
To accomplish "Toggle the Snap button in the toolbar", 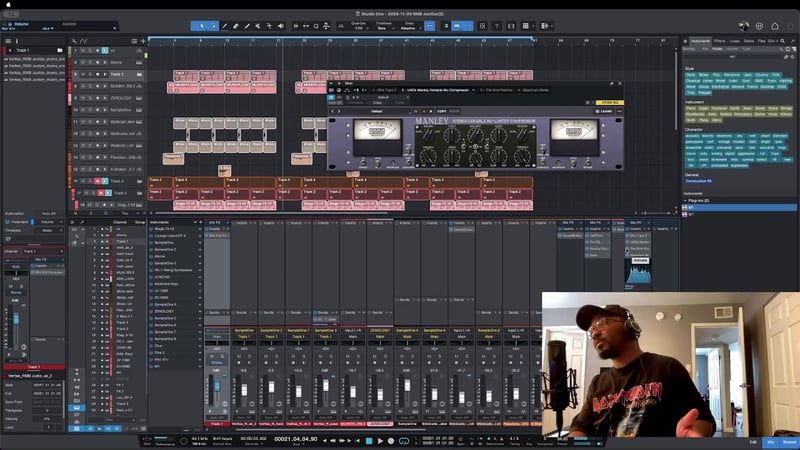I will tap(430, 26).
